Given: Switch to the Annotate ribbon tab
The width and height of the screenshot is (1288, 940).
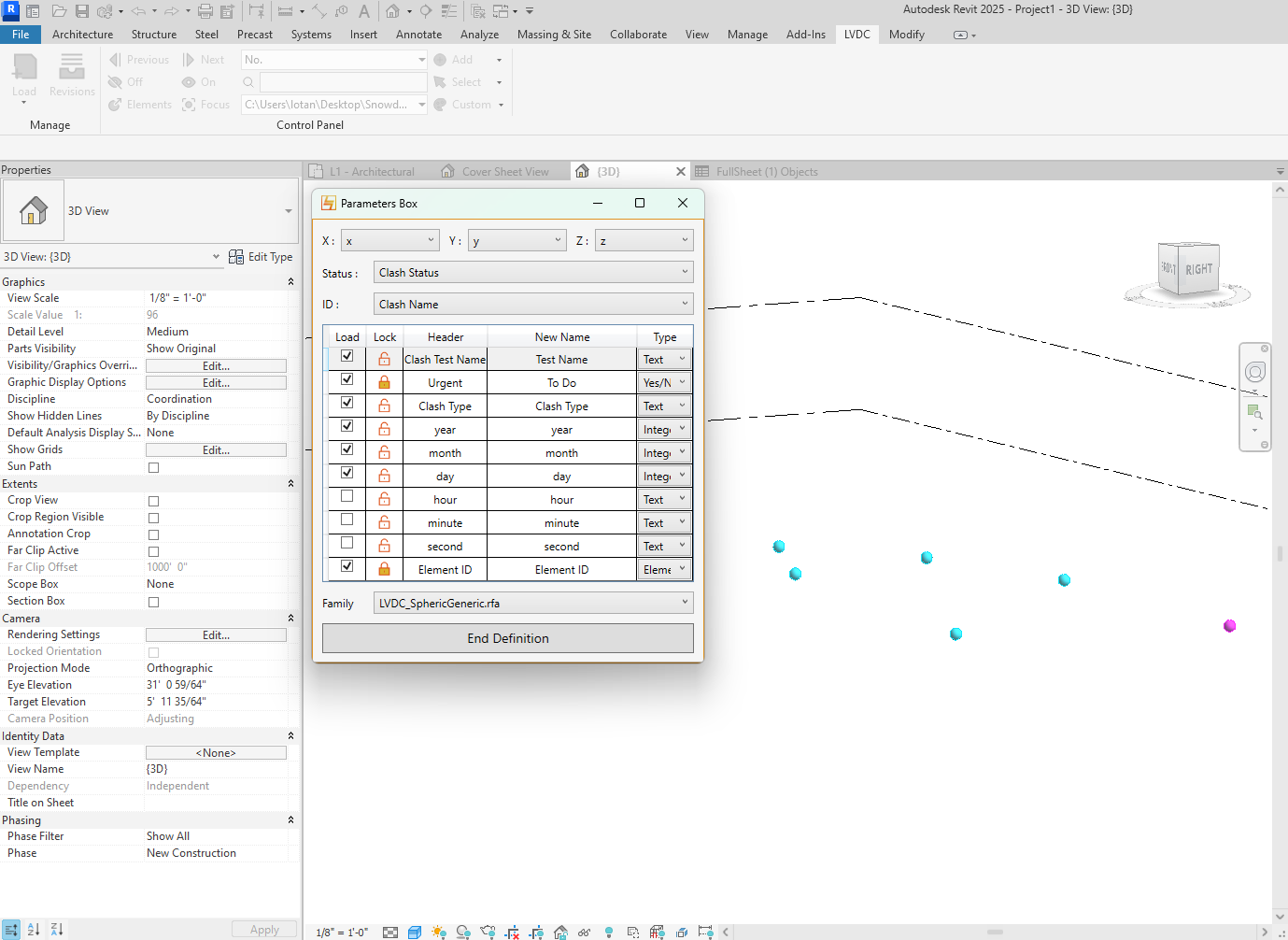Looking at the screenshot, I should pos(418,35).
